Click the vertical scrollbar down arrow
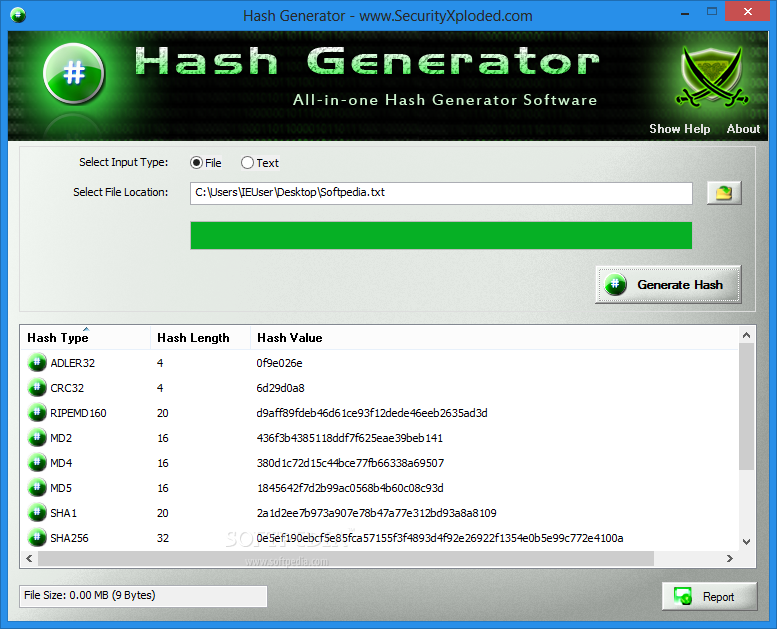 tap(746, 542)
